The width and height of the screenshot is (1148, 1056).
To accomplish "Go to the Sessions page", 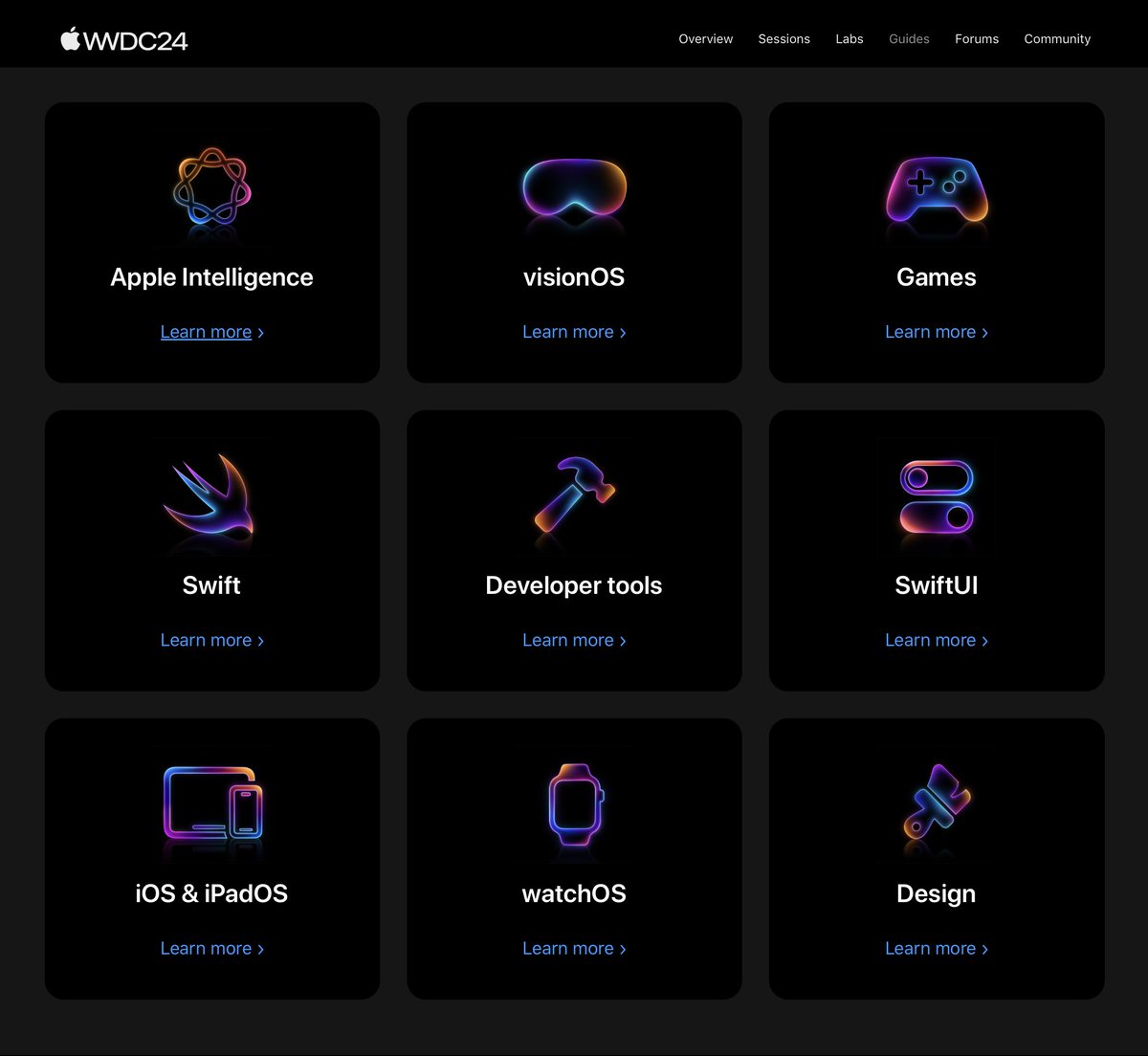I will (x=784, y=39).
